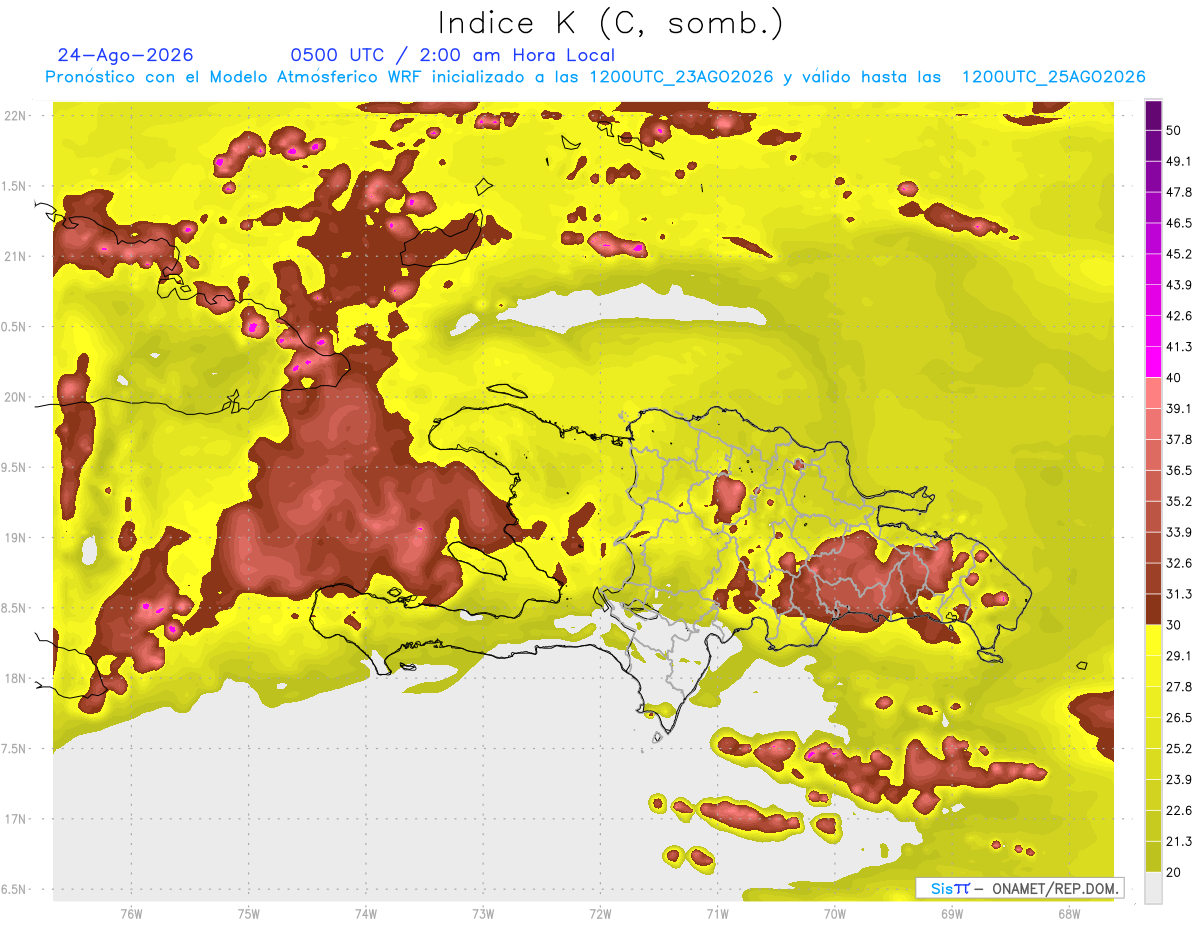Click the longitude axis label "68W"
Viewport: 1200px width, 927px height.
click(x=1069, y=914)
